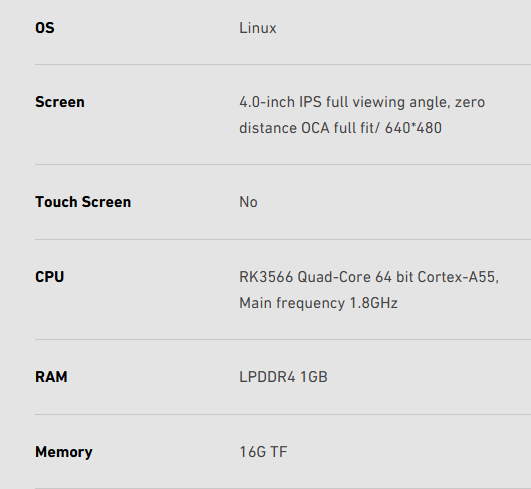
Task: Click the No value for Touch Screen
Action: point(248,202)
